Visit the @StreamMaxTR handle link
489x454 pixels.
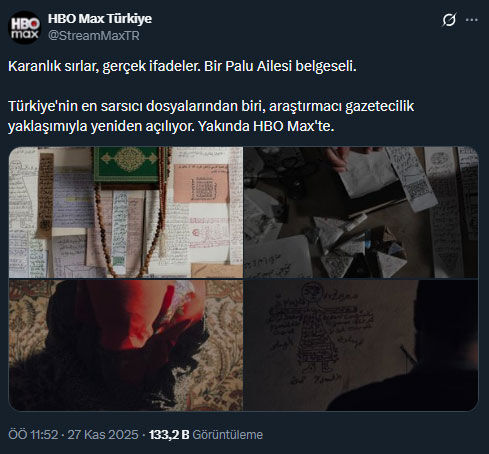point(94,36)
